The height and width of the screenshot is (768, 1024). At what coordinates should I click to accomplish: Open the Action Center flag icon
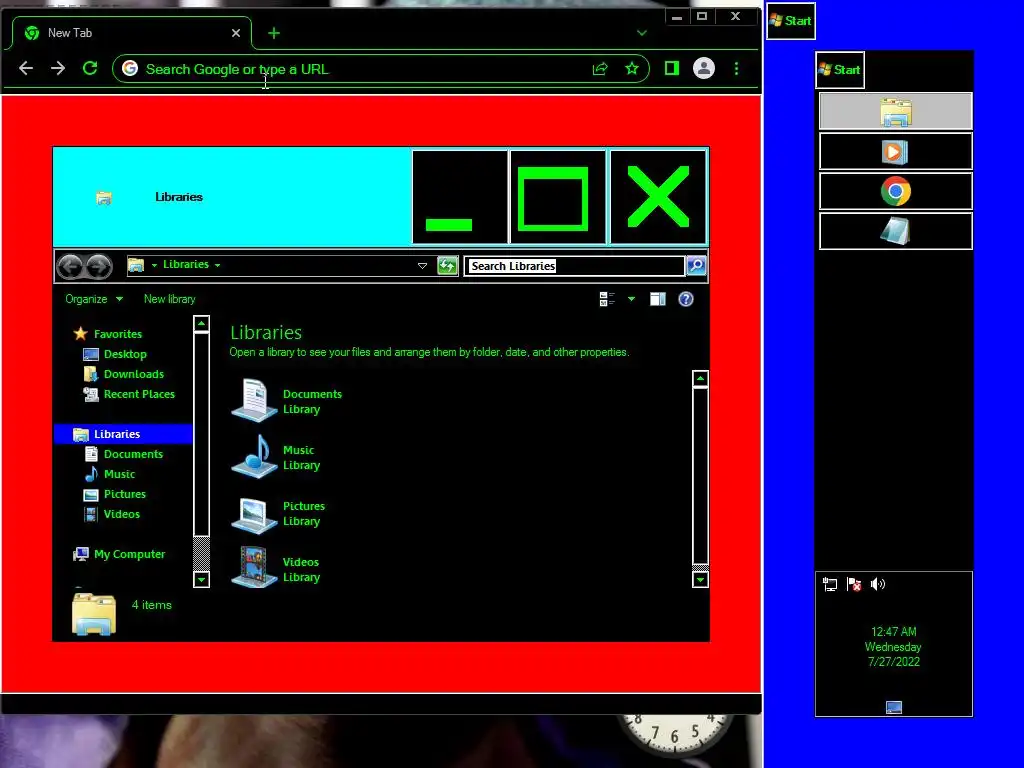[854, 584]
